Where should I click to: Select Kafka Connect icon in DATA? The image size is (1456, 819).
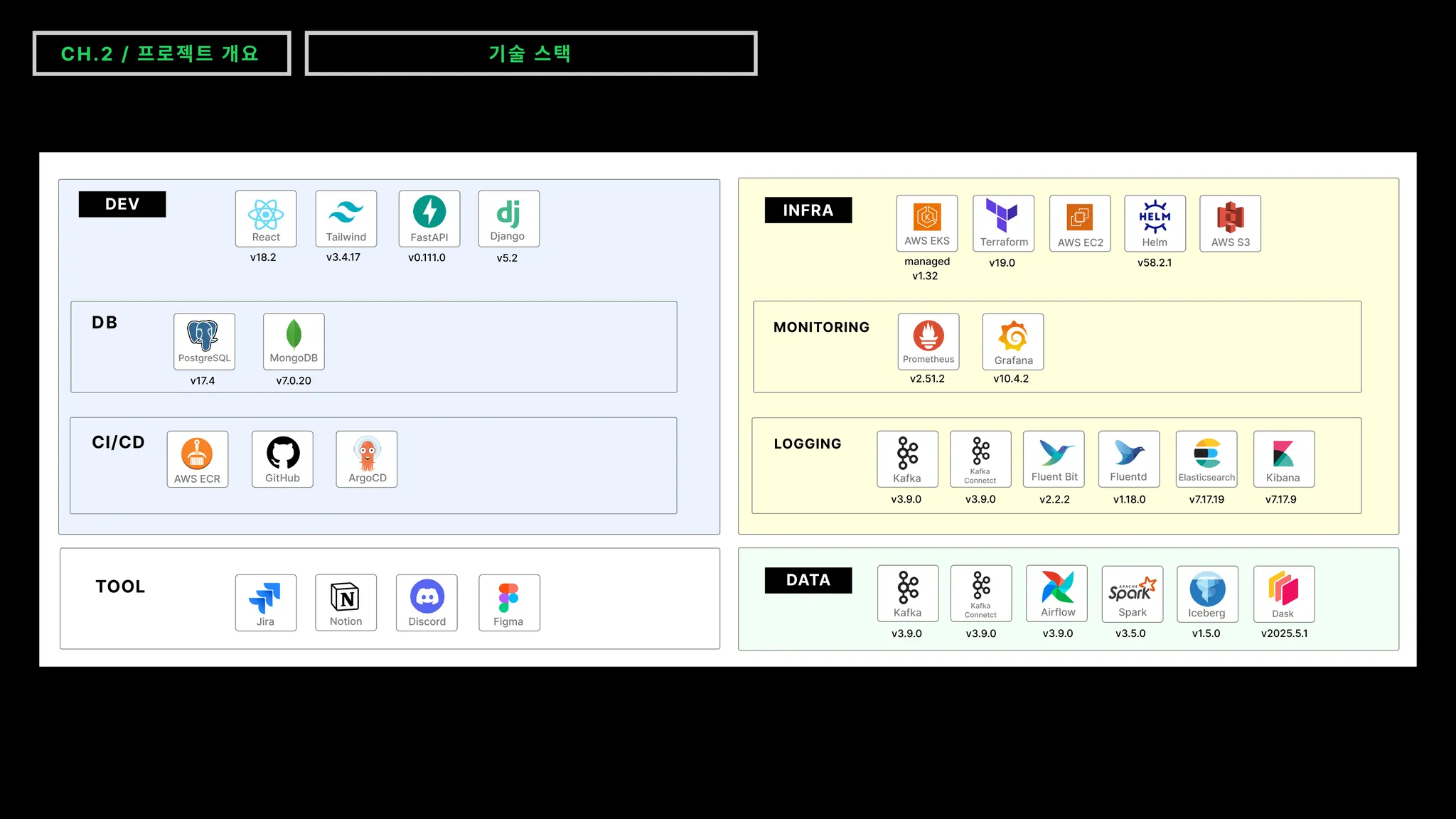981,594
